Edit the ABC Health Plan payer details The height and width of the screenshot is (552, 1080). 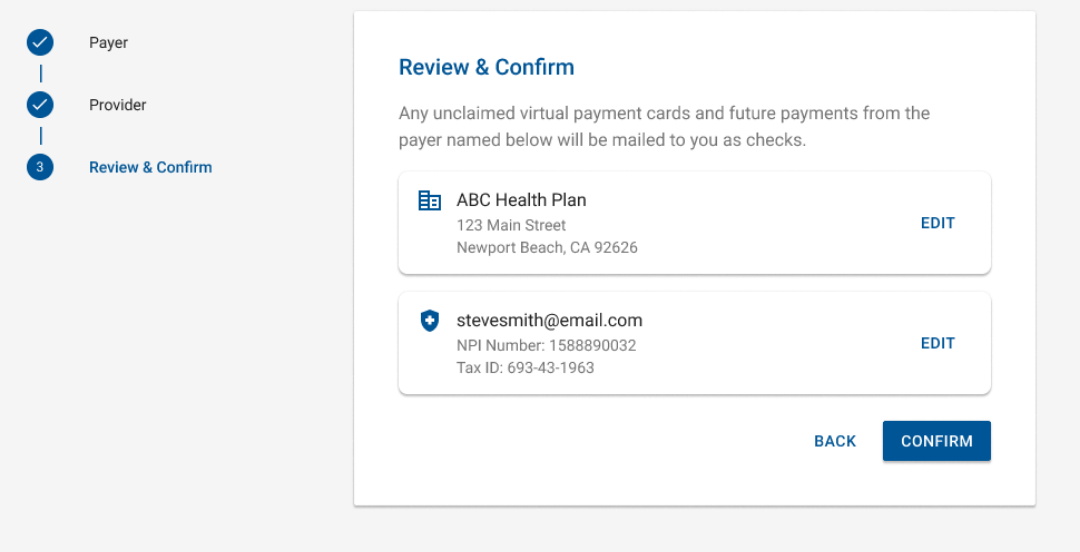(x=937, y=223)
